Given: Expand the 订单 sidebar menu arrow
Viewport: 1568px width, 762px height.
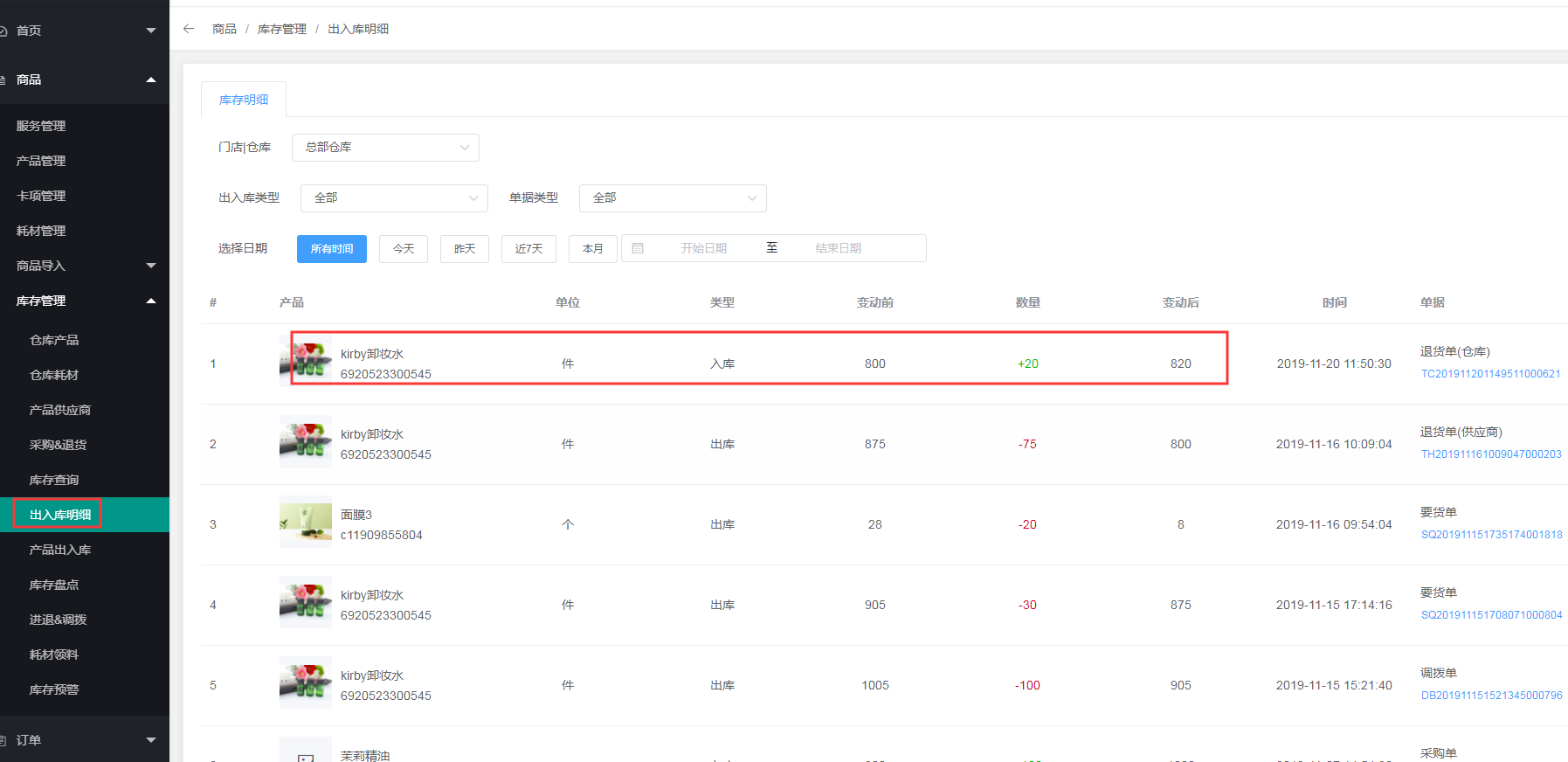Looking at the screenshot, I should pos(151,740).
